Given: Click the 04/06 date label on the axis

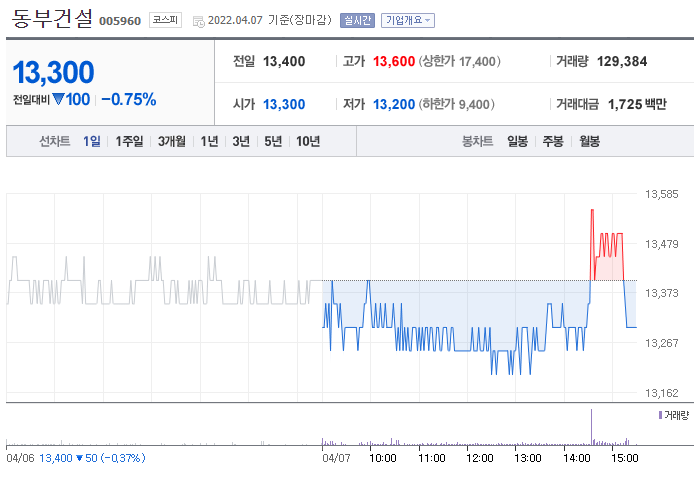Looking at the screenshot, I should pos(20,458).
